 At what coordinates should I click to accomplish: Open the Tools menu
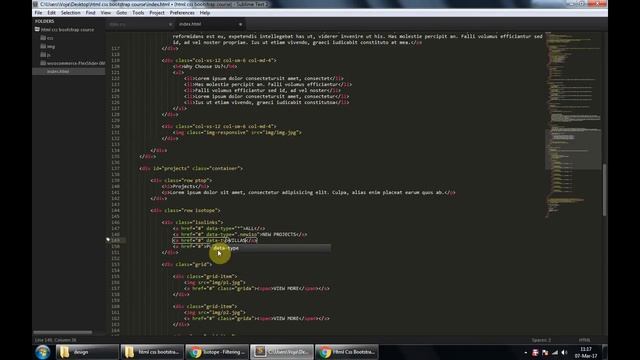pyautogui.click(x=138, y=13)
